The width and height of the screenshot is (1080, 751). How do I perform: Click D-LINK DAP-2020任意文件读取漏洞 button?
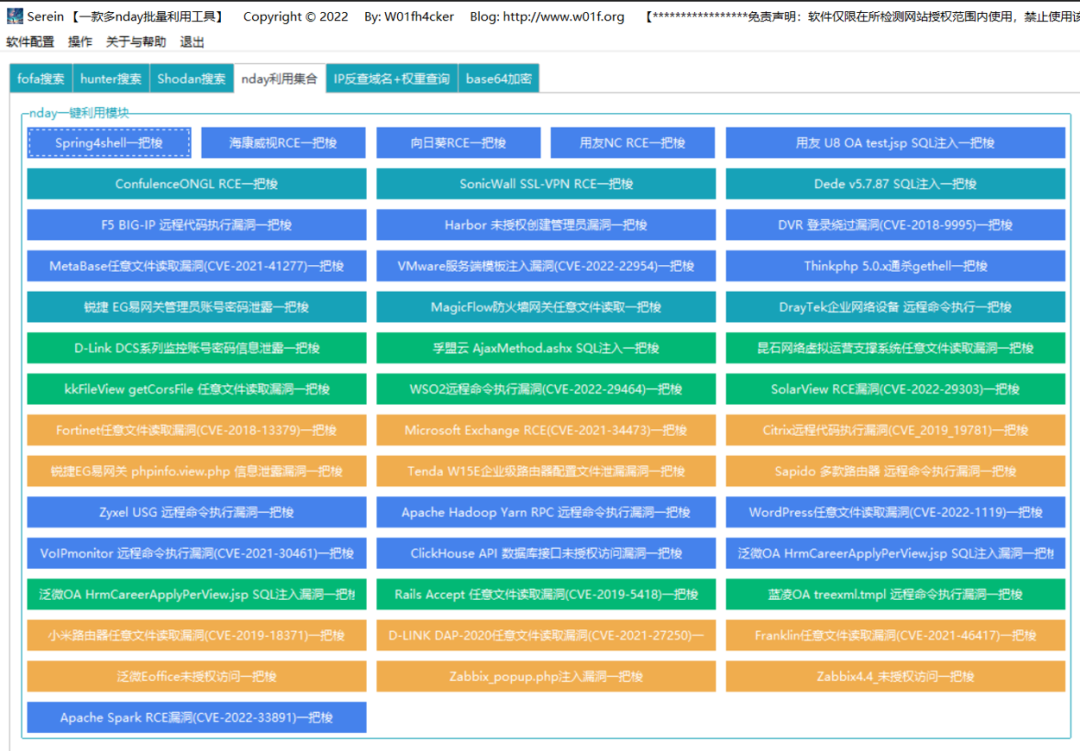(x=546, y=635)
